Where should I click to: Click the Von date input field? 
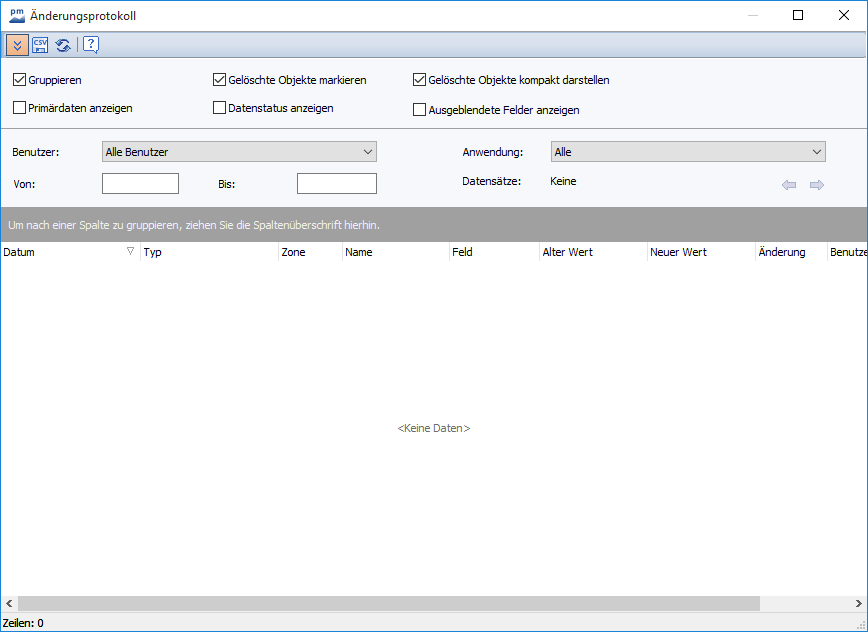140,184
